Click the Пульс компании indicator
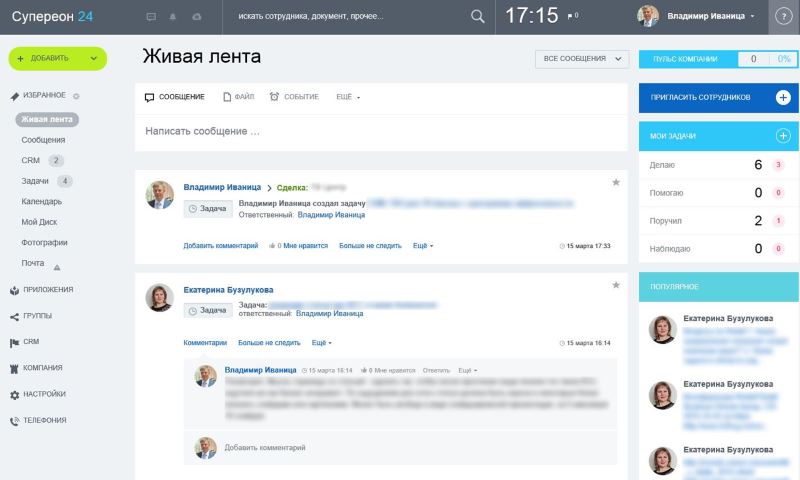The height and width of the screenshot is (480, 800). 718,59
